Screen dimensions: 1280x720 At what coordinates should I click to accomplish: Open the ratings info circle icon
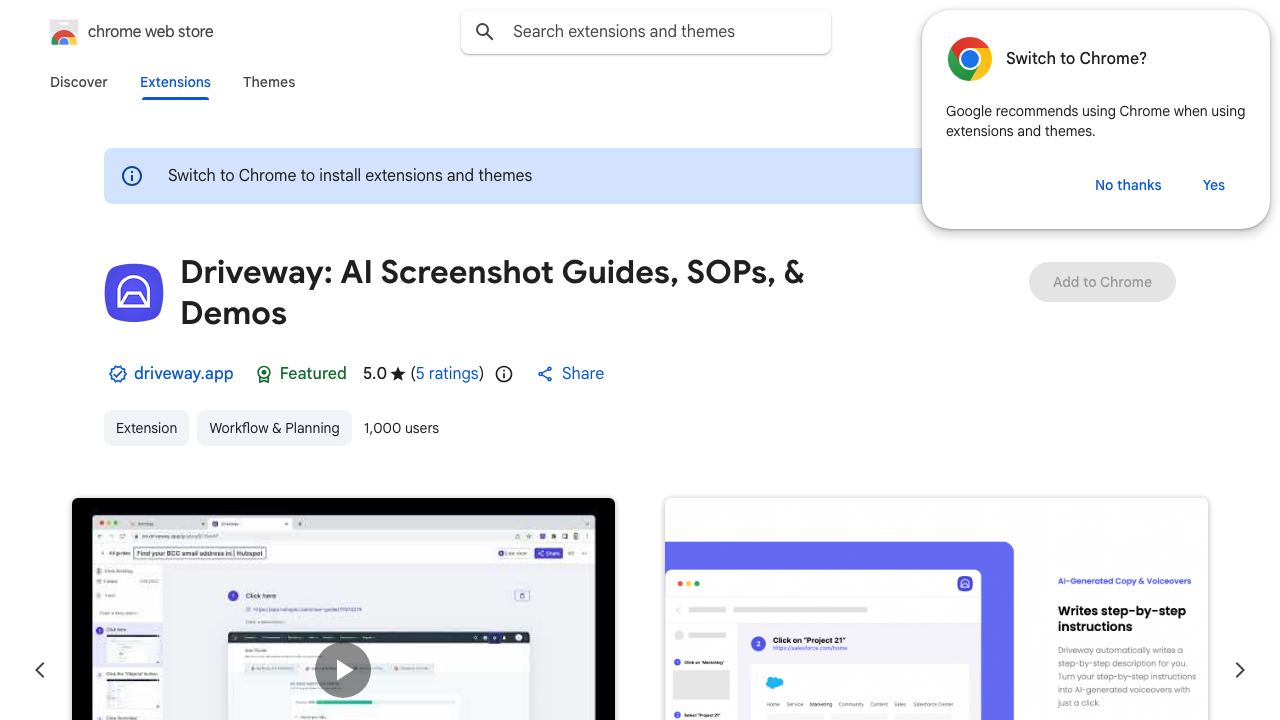504,374
